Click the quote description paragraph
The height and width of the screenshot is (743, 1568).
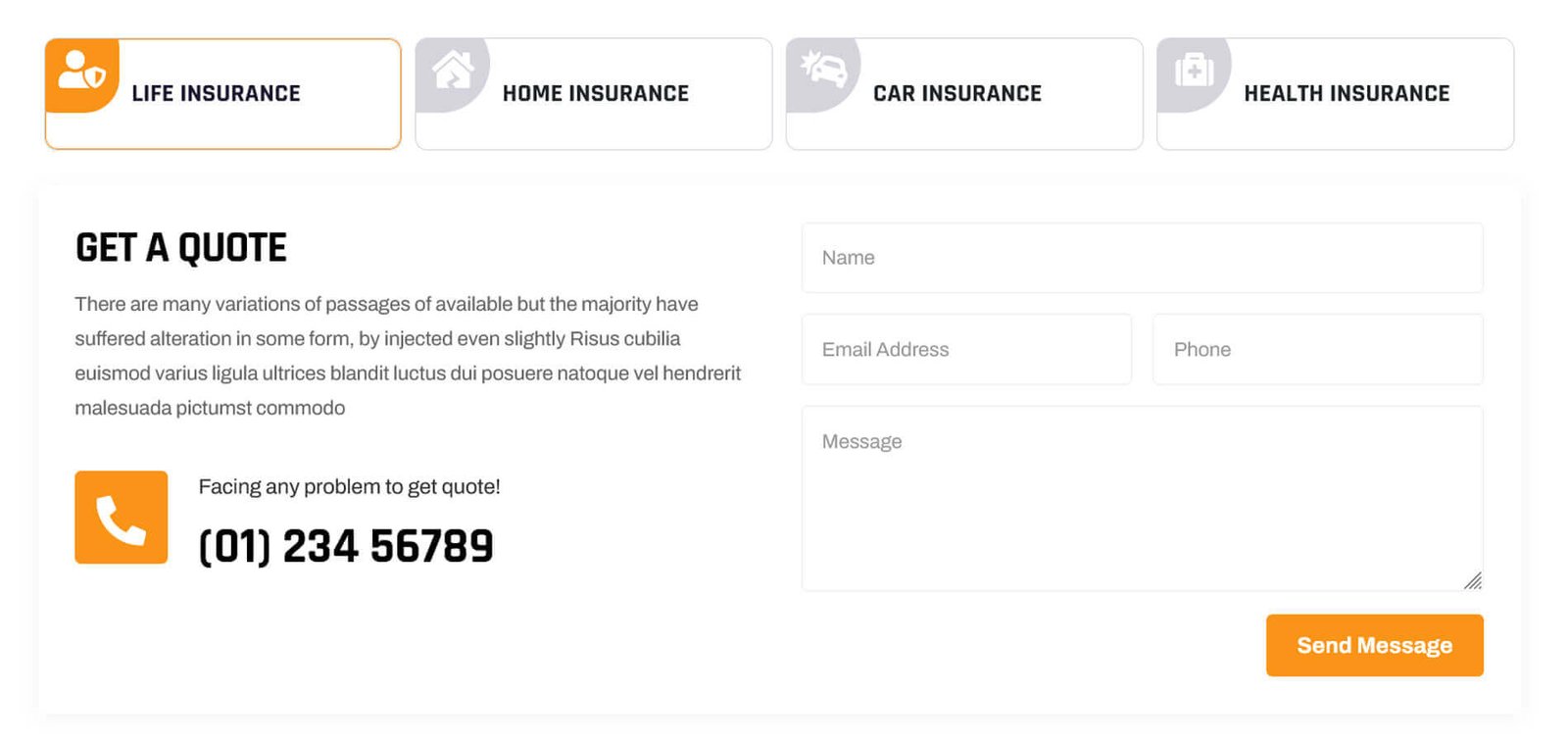pyautogui.click(x=408, y=356)
